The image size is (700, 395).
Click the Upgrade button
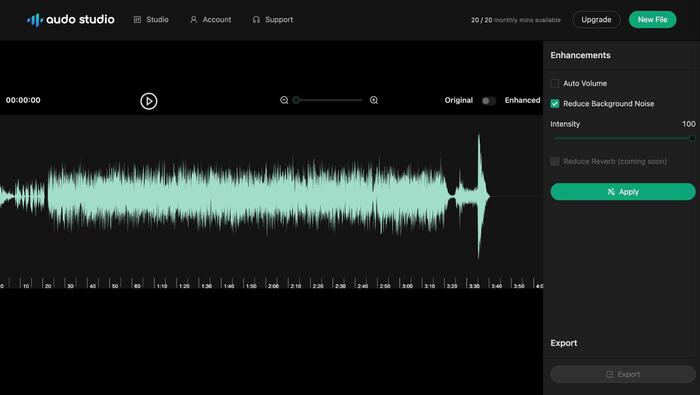(x=596, y=20)
